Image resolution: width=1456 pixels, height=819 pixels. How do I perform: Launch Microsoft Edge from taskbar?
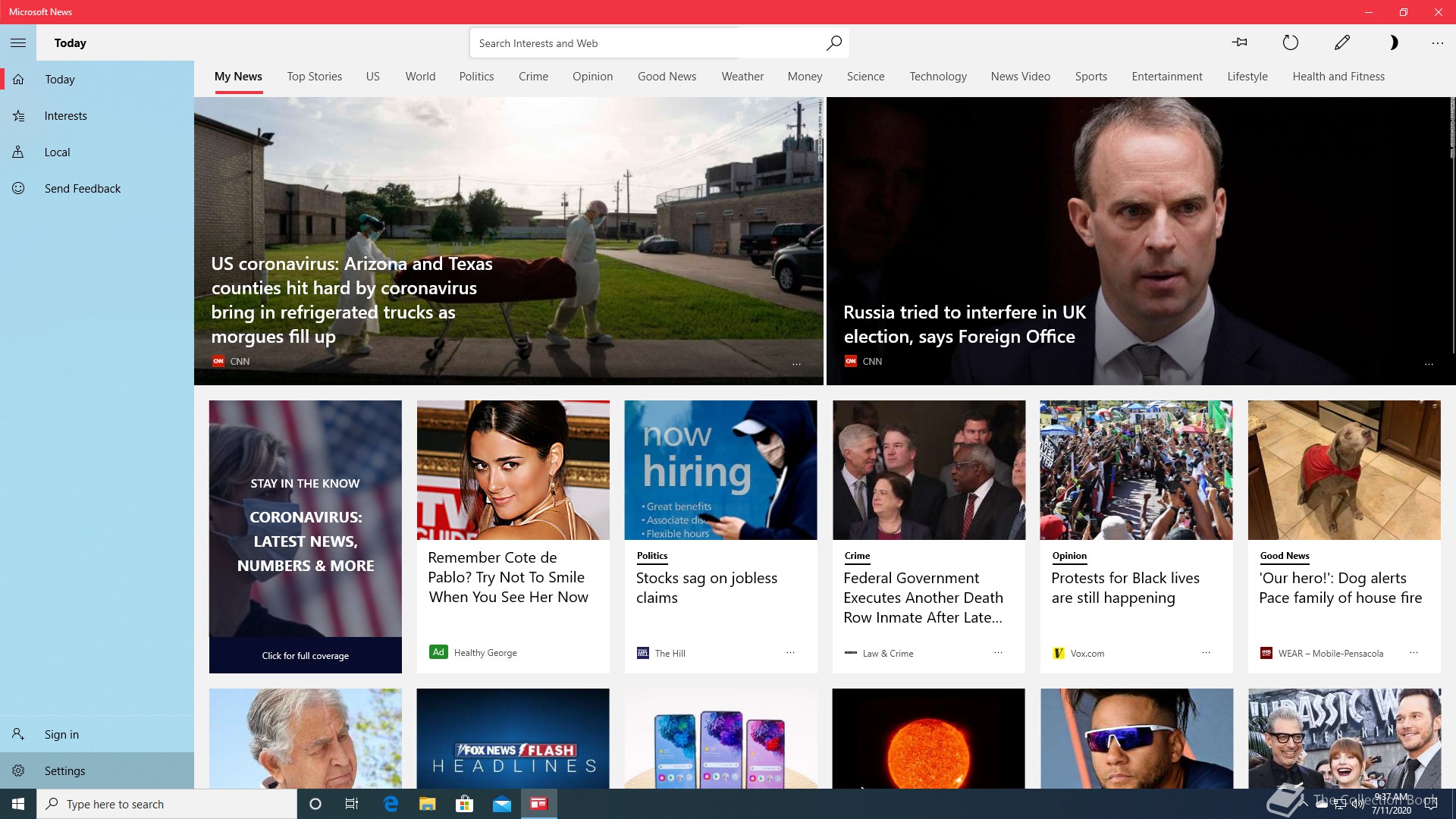[391, 804]
